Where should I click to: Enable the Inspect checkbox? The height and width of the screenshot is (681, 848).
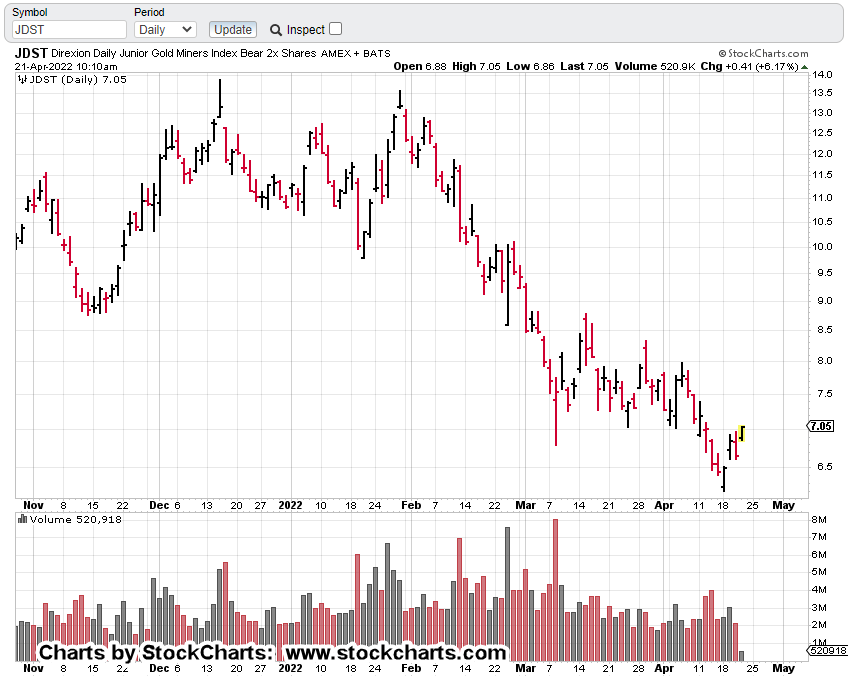click(335, 29)
